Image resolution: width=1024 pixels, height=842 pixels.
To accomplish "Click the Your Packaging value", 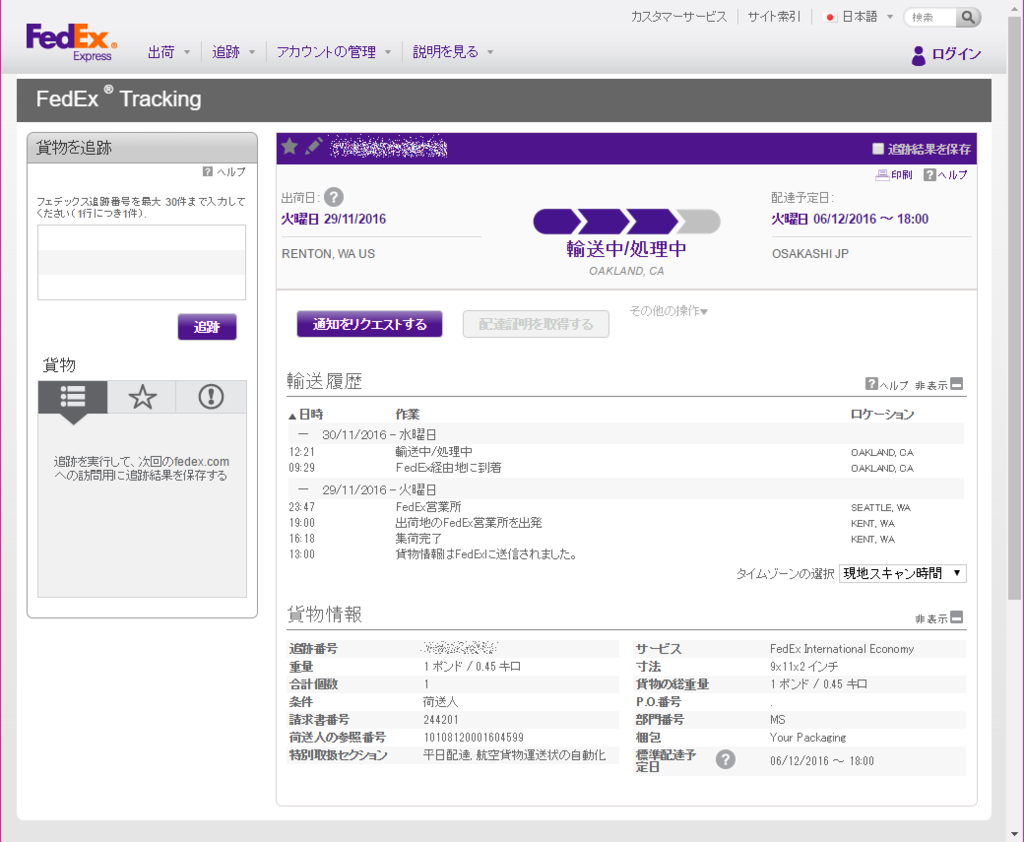I will click(x=808, y=737).
